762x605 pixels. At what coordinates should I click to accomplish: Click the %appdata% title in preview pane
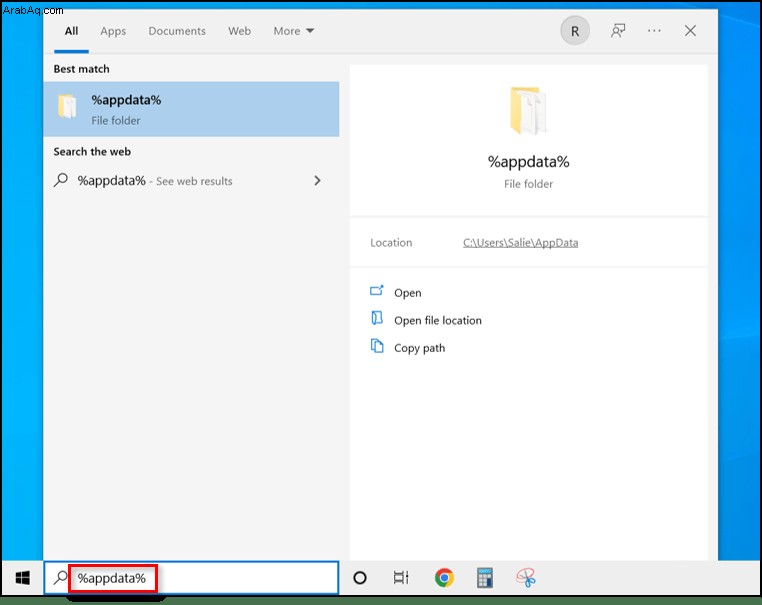tap(528, 162)
